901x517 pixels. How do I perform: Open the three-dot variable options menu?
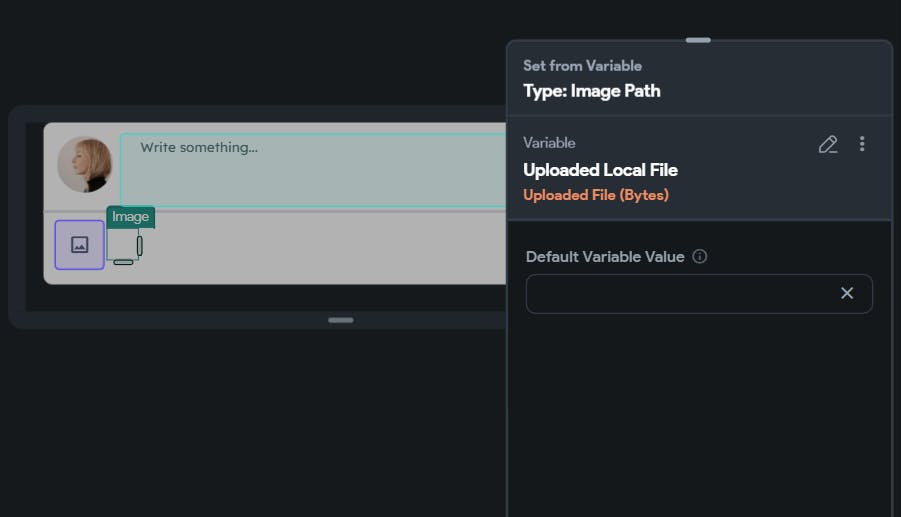coord(862,145)
